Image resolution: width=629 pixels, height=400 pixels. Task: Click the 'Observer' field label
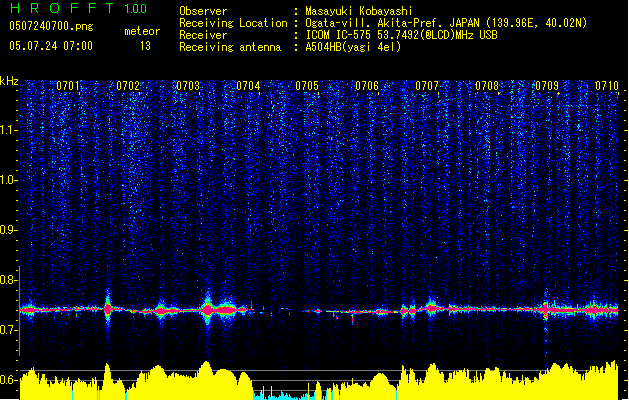[x=203, y=11]
